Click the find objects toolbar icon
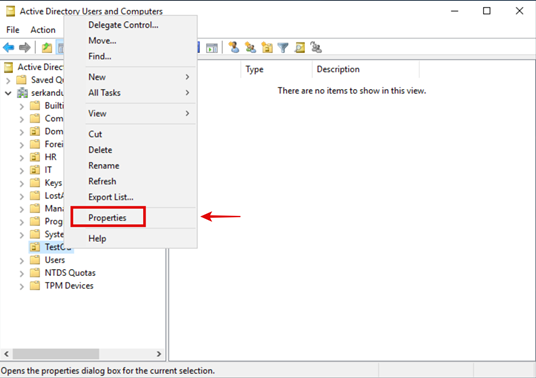 point(299,48)
